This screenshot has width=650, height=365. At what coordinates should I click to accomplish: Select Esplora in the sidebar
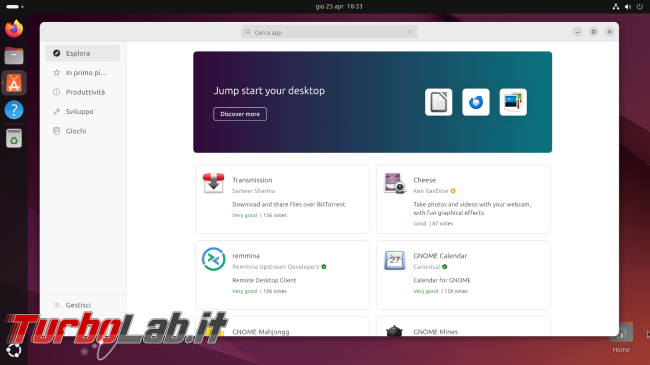(x=83, y=53)
